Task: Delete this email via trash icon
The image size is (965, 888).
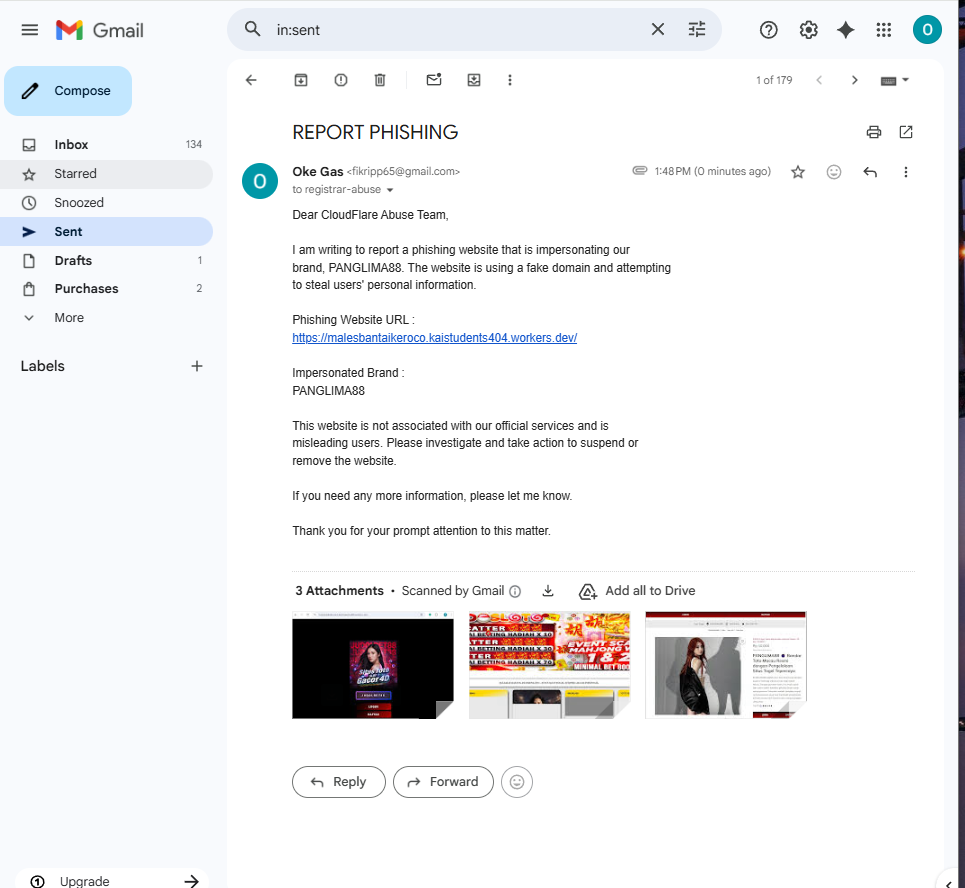Action: point(380,80)
